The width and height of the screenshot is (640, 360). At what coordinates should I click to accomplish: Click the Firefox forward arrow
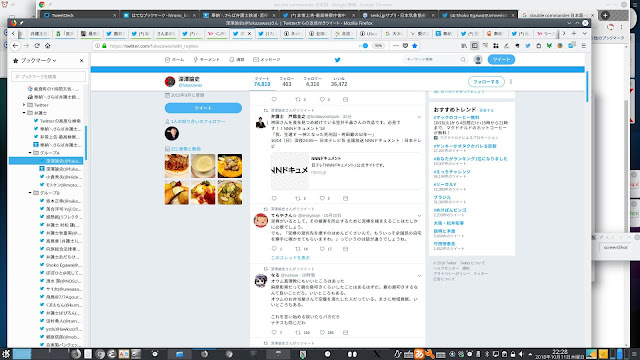click(26, 46)
